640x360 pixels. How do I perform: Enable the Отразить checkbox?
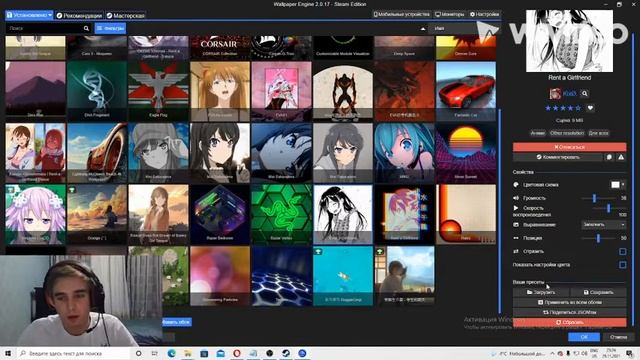point(622,251)
